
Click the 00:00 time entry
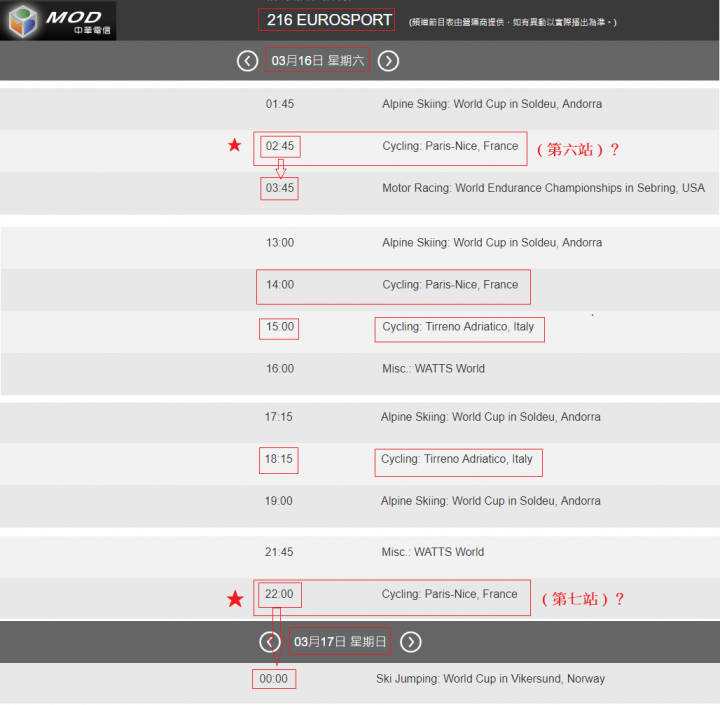pos(274,679)
